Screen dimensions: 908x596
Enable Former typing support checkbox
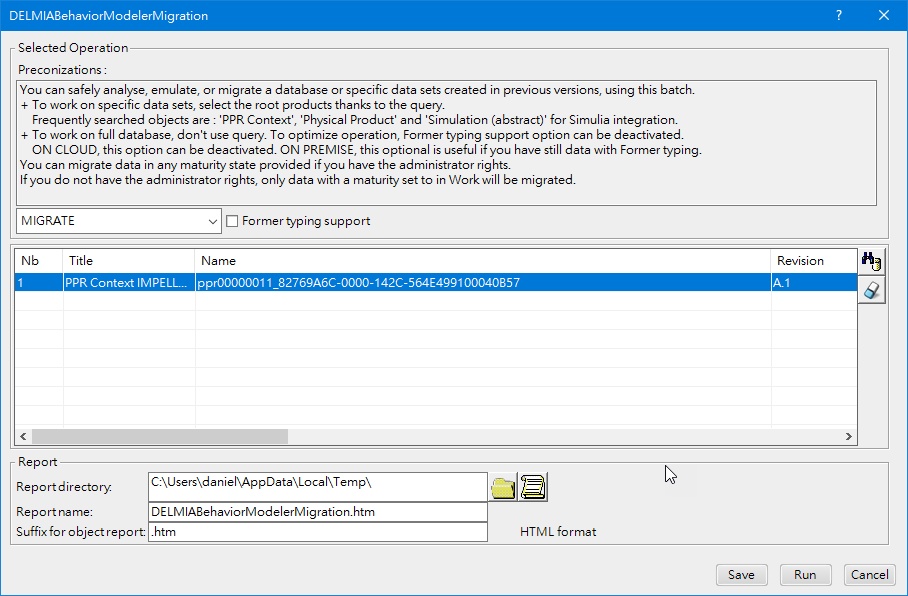(x=232, y=221)
